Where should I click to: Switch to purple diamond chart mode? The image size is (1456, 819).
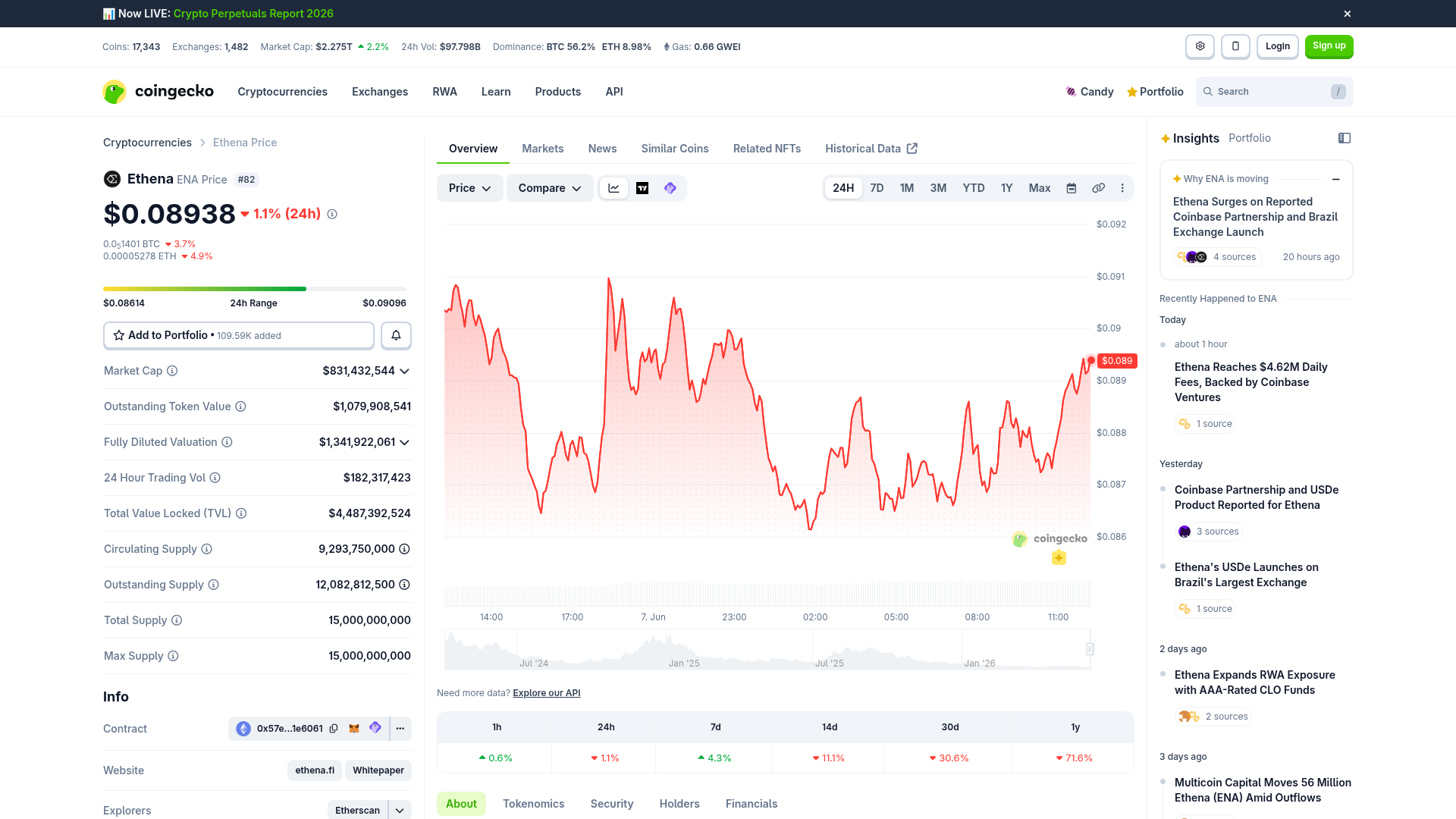coord(670,188)
